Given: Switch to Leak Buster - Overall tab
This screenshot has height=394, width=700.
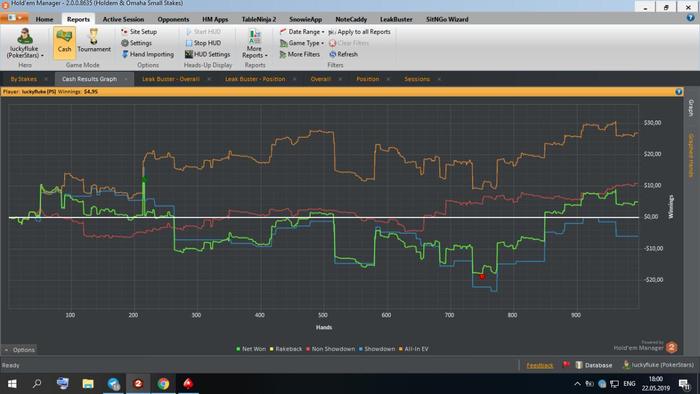Looking at the screenshot, I should click(171, 79).
